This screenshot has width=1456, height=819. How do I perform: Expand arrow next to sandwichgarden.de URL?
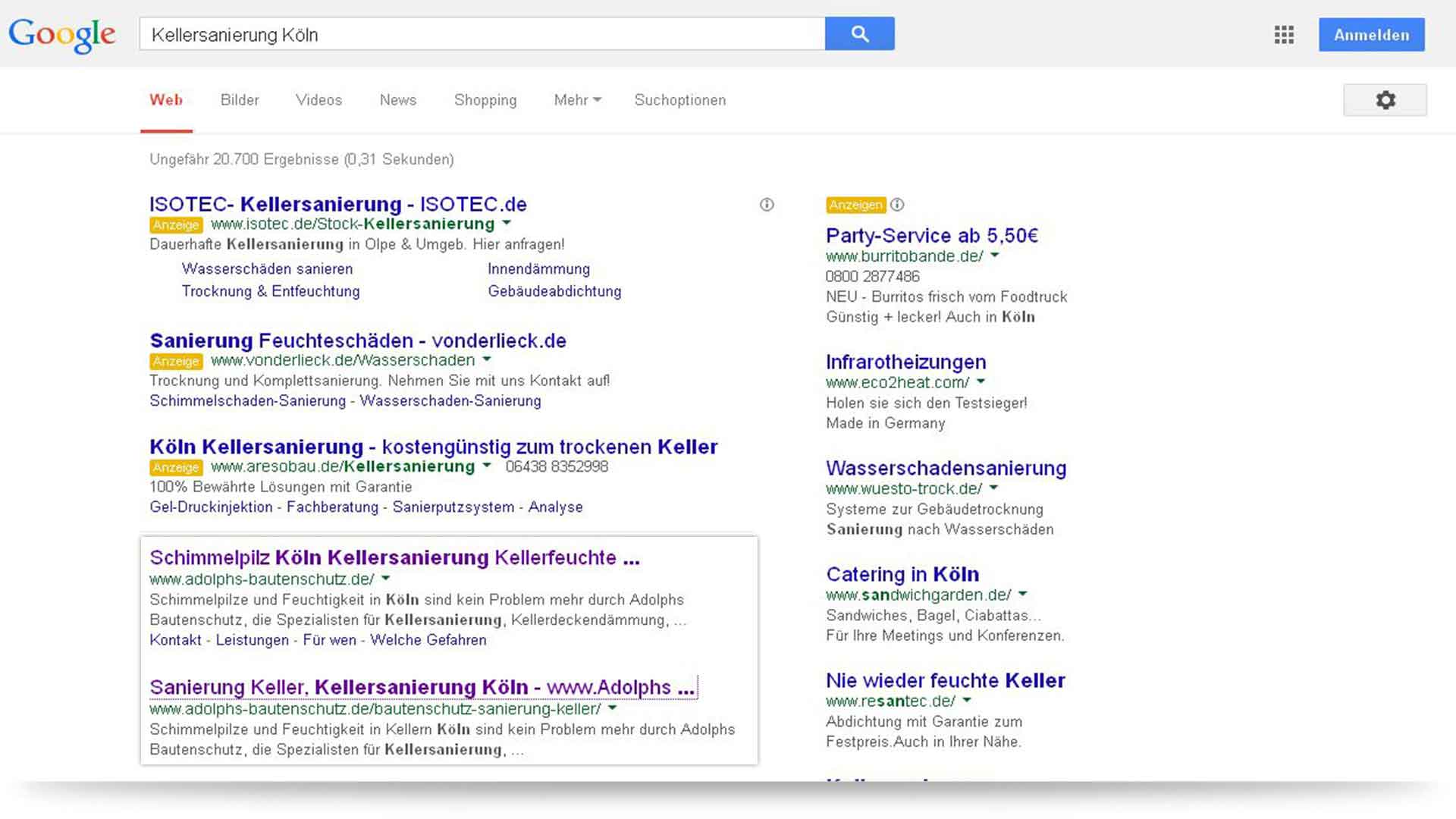click(x=1022, y=595)
